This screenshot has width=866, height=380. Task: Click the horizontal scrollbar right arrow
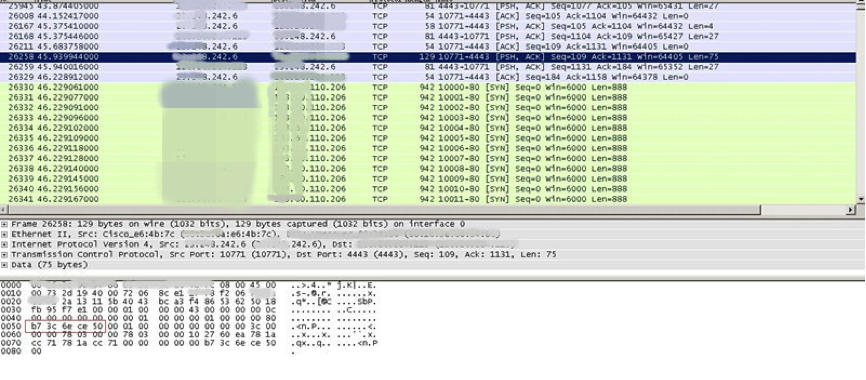pos(851,210)
